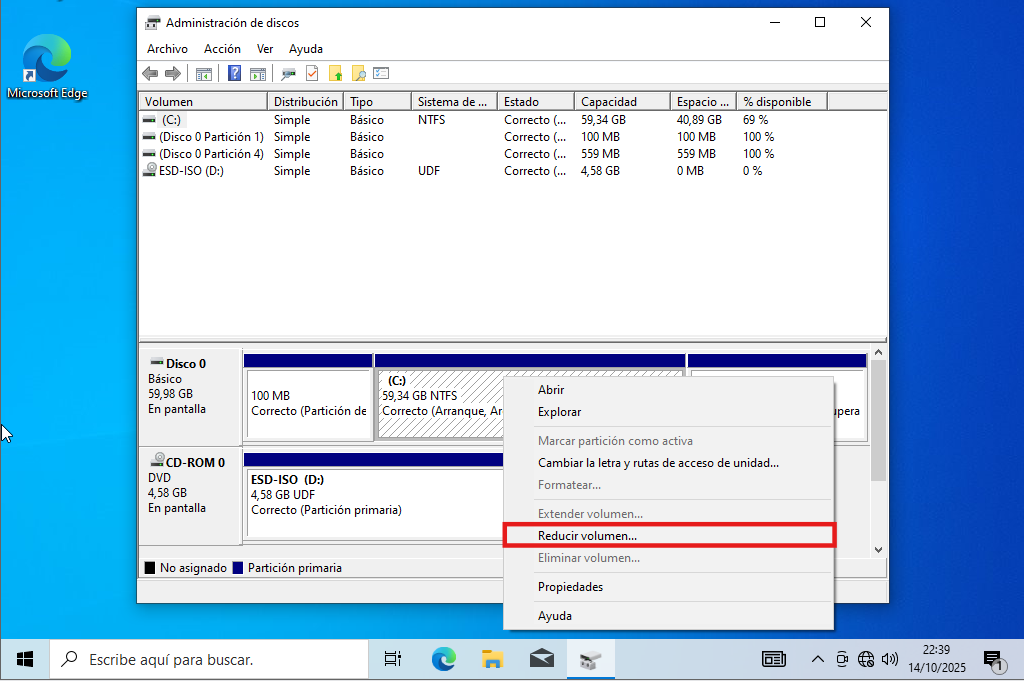Toggle the show/hide action pane icon
This screenshot has width=1024, height=681.
(x=257, y=73)
